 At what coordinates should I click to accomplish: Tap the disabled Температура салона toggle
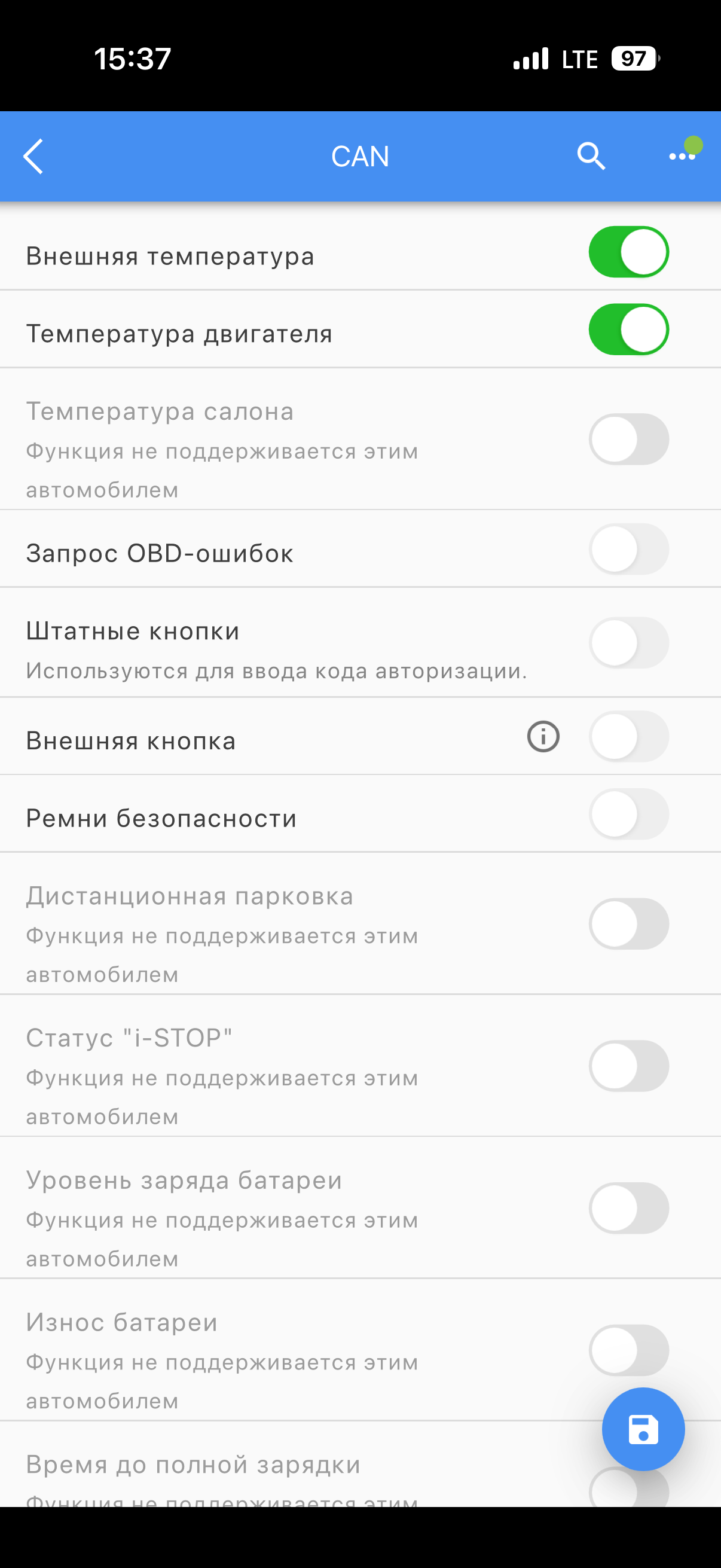point(628,440)
